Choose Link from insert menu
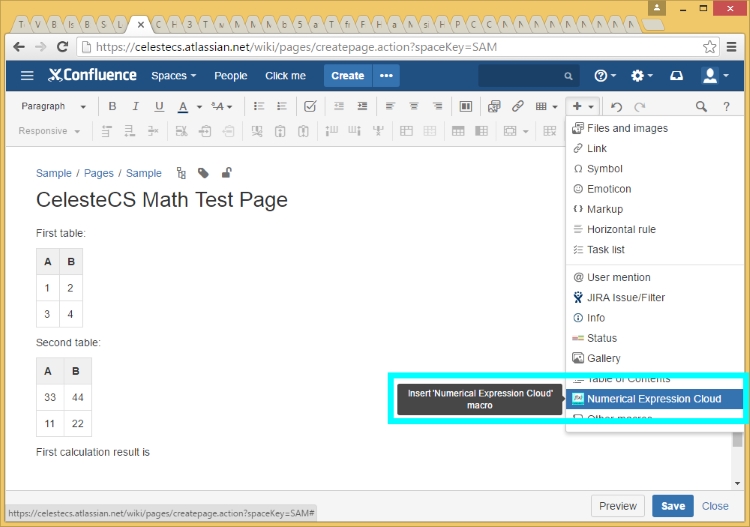750x527 pixels. pyautogui.click(x=654, y=148)
